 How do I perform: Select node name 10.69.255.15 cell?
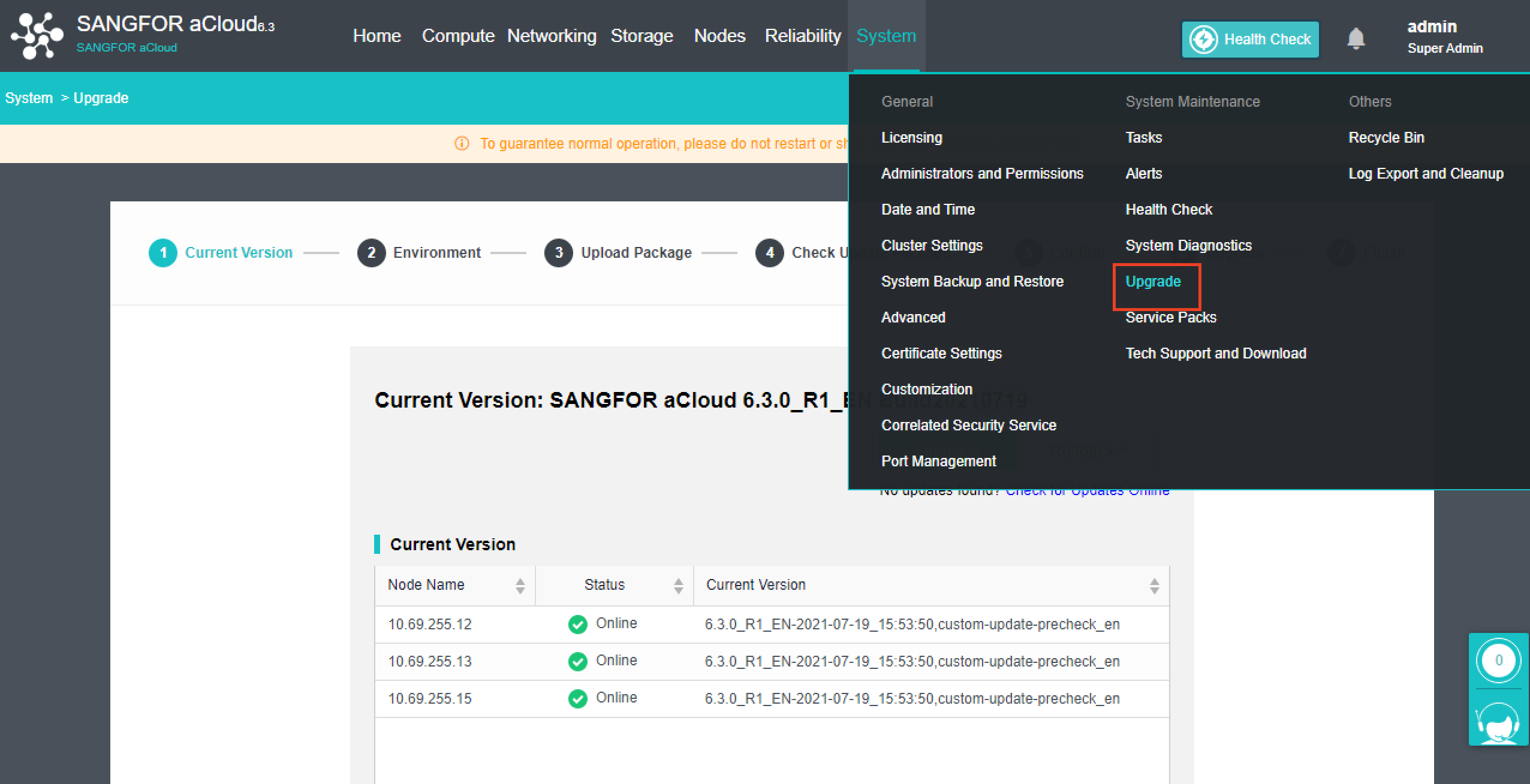[430, 699]
